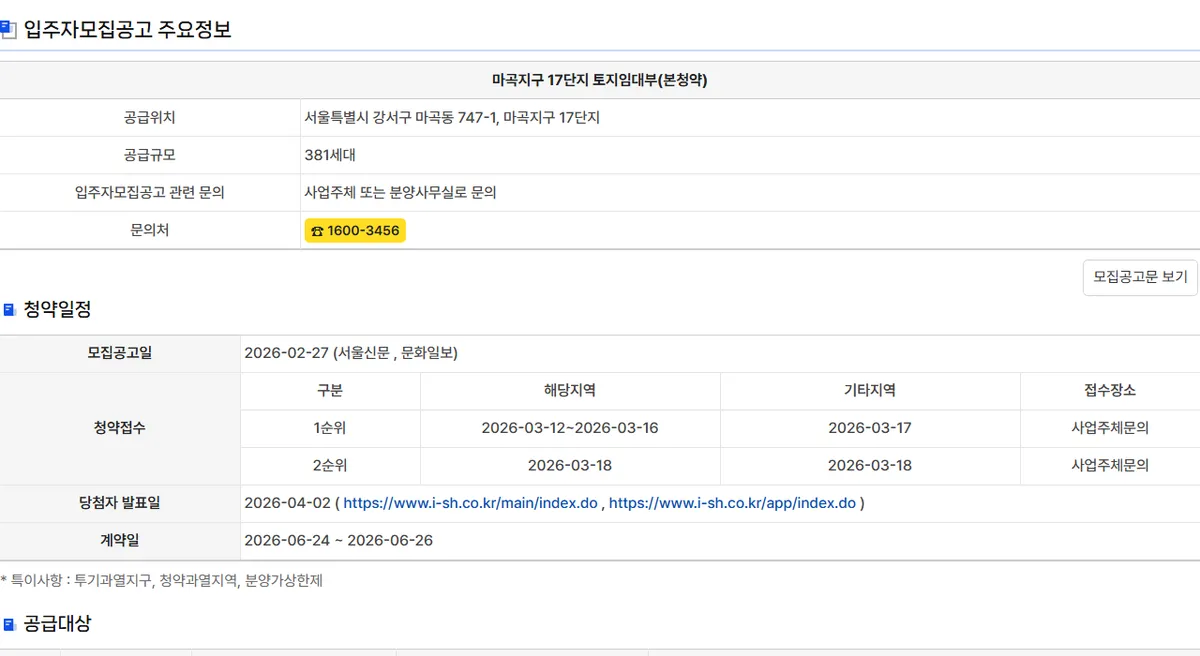This screenshot has height=656, width=1200.
Task: Click the 계약일 row label
Action: 120,541
